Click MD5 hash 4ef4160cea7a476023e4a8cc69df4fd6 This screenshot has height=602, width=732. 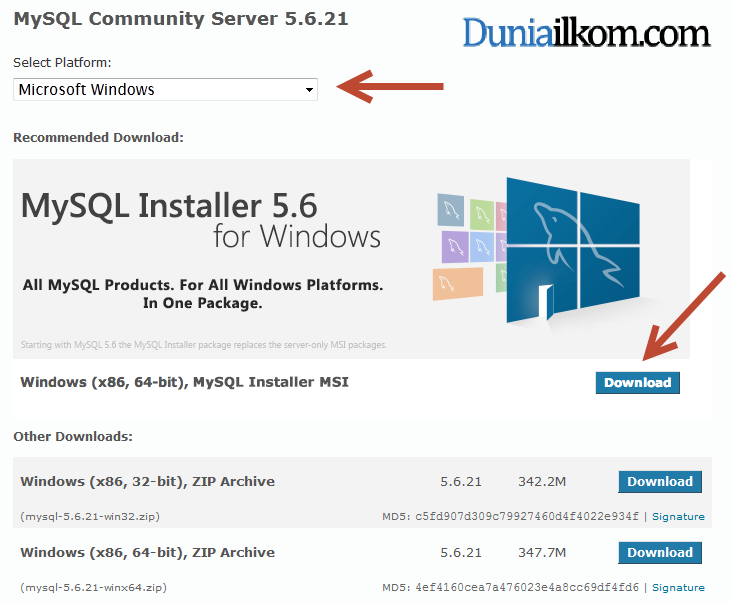tap(527, 588)
